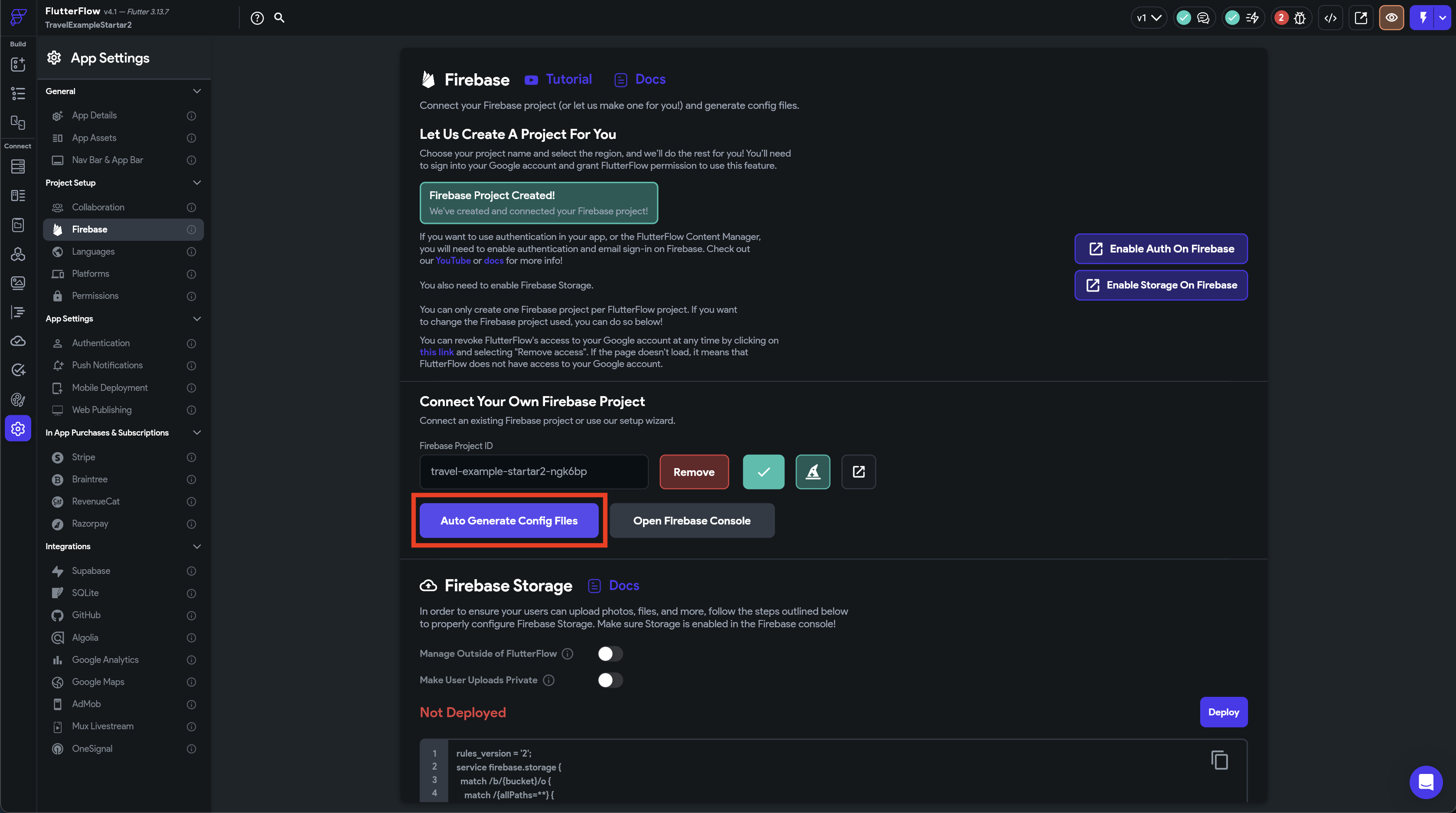Screen dimensions: 1456x813
Task: Click the Firebase Project ID field
Action: click(x=533, y=472)
